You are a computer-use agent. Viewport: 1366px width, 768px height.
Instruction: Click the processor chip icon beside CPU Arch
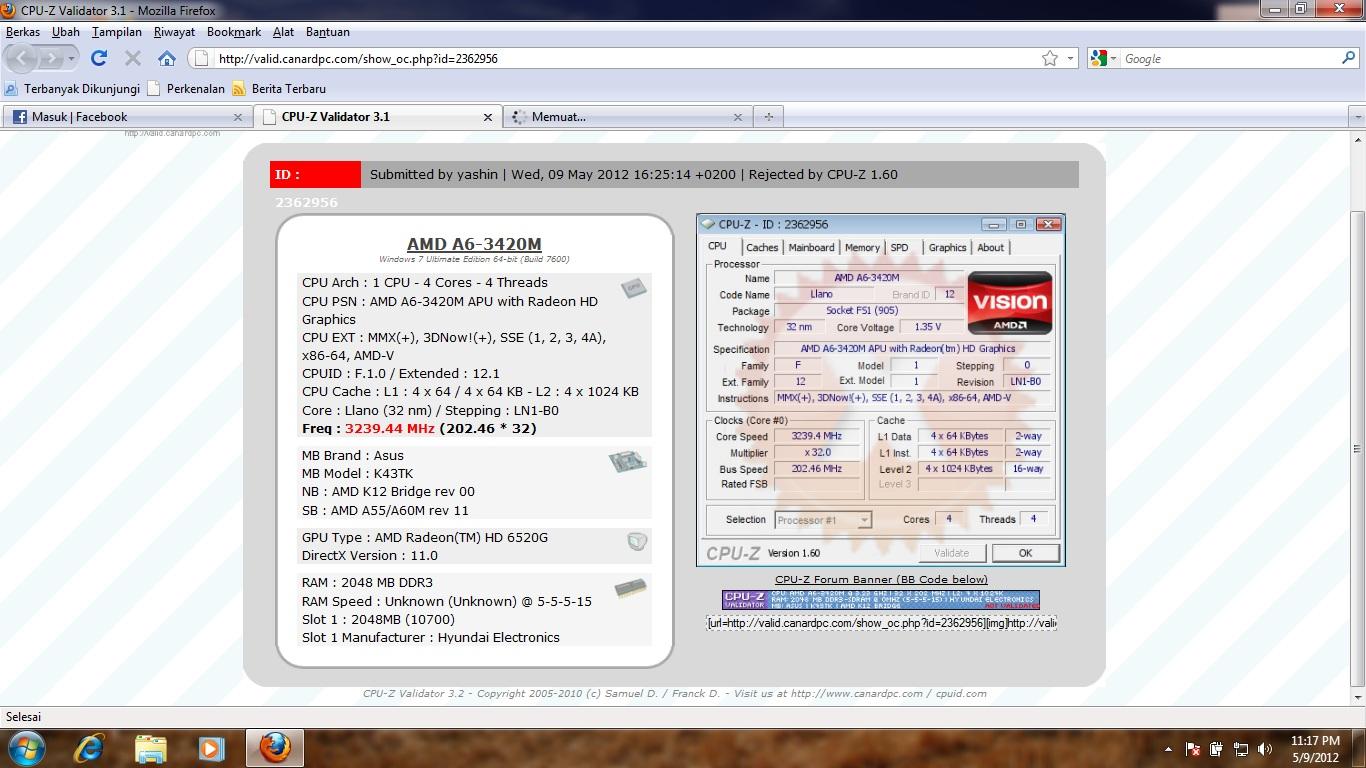(630, 288)
